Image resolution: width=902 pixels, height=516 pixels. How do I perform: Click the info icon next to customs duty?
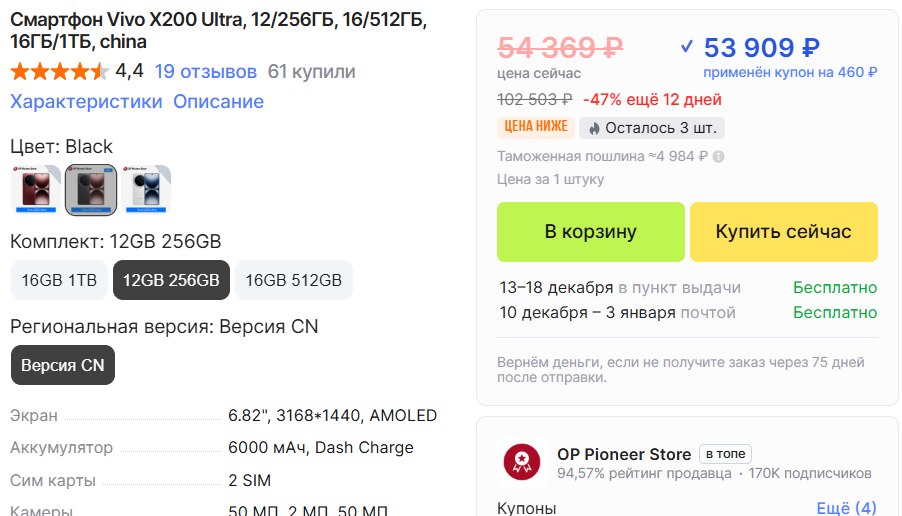click(719, 157)
